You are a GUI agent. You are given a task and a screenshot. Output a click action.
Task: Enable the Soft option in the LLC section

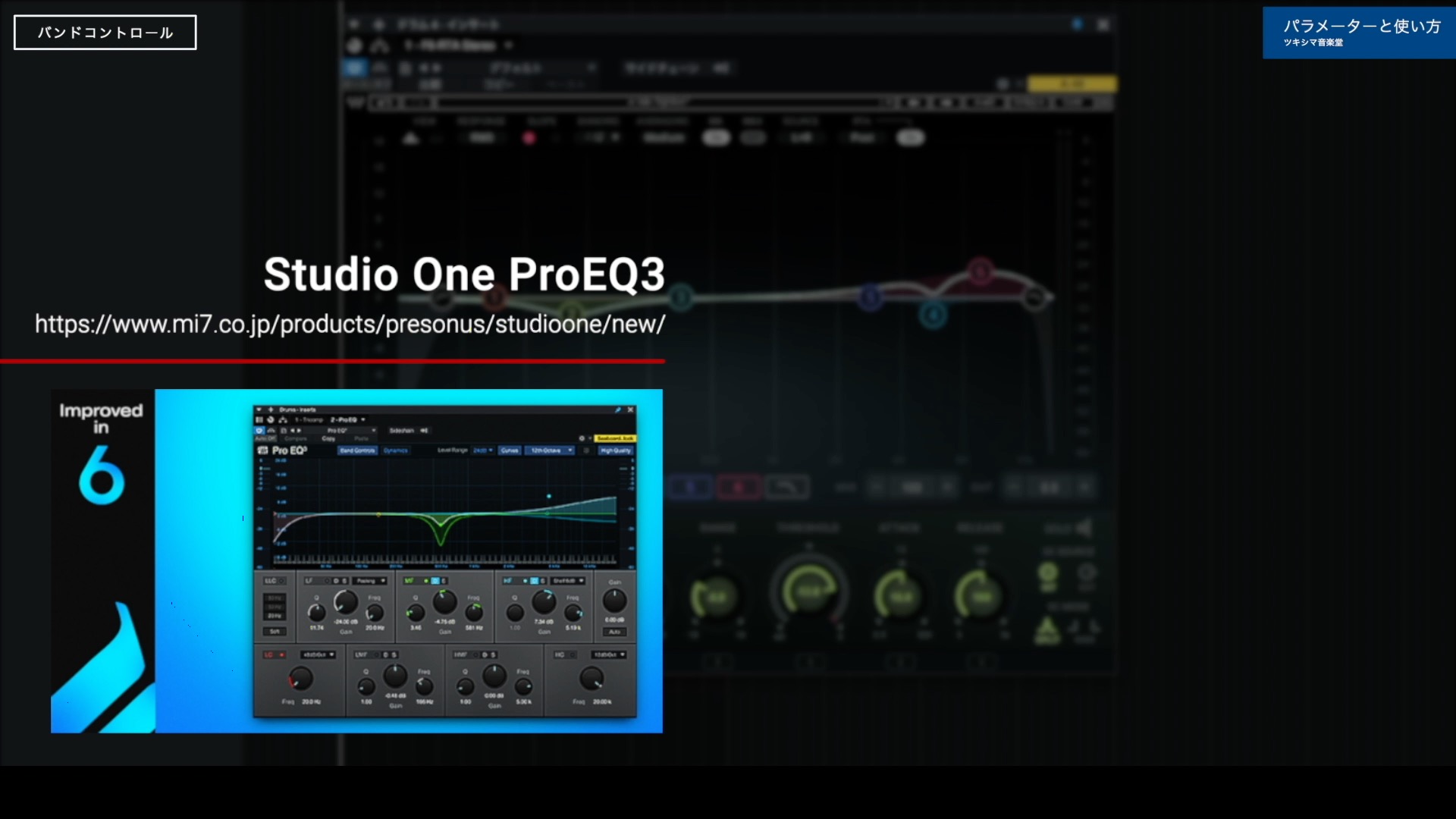click(275, 630)
